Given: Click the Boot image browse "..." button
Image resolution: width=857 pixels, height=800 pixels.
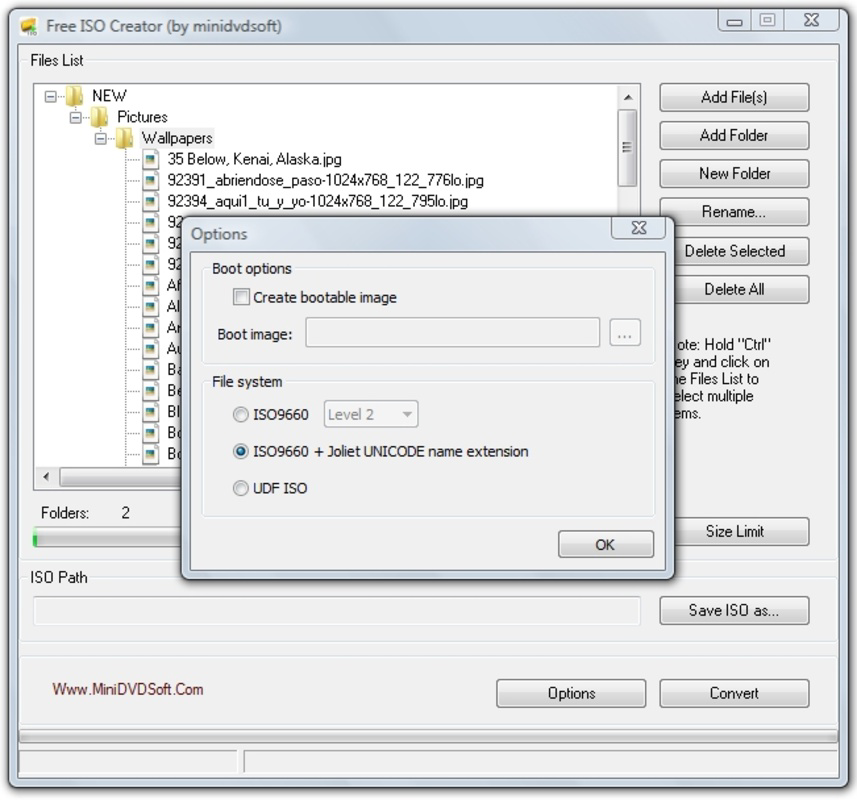Looking at the screenshot, I should [x=624, y=331].
